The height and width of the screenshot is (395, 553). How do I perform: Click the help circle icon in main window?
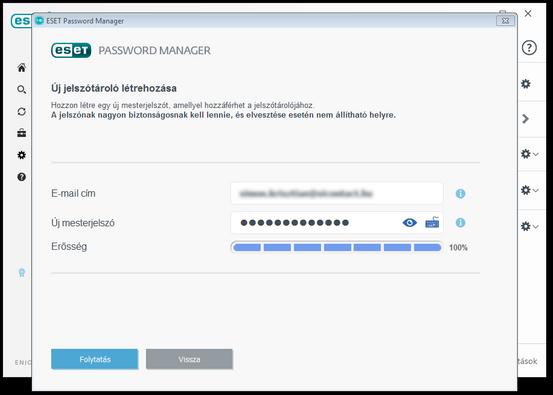[529, 48]
